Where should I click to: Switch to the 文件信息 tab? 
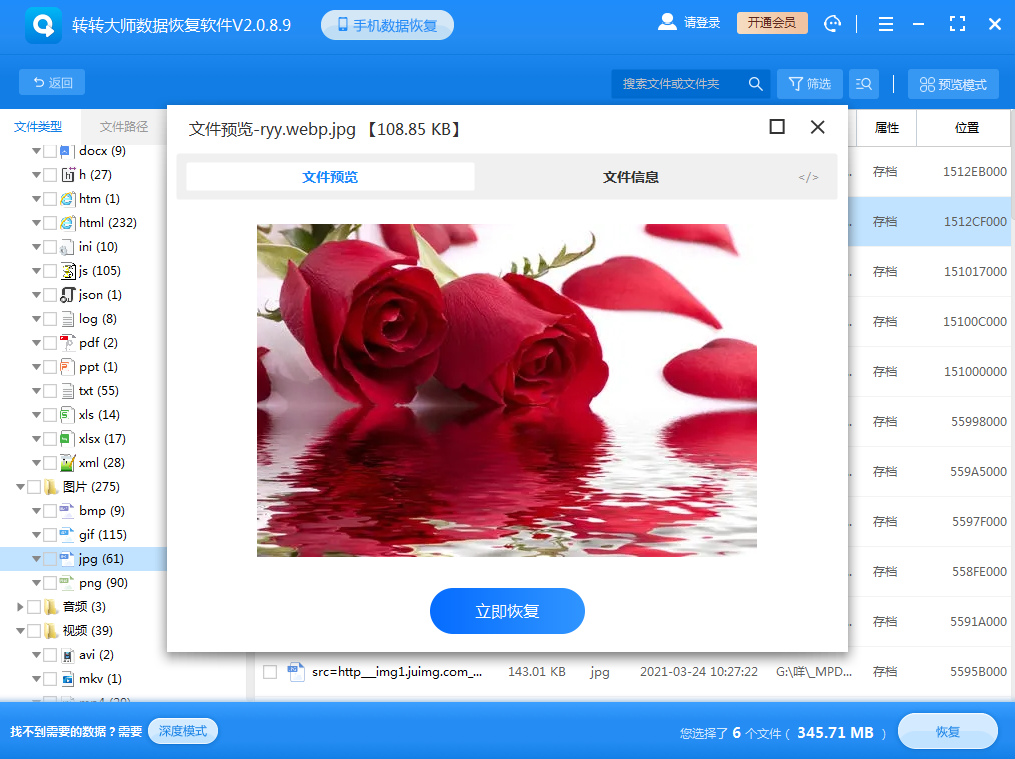[x=630, y=177]
